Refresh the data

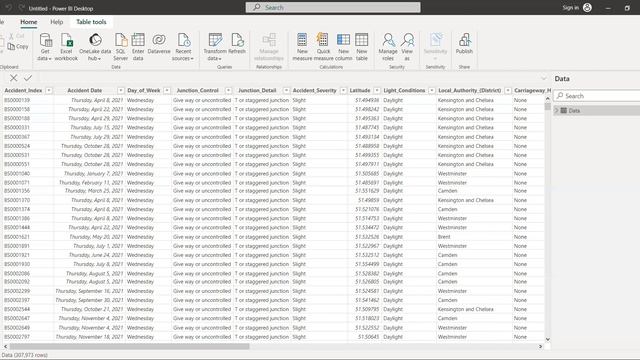pos(237,44)
